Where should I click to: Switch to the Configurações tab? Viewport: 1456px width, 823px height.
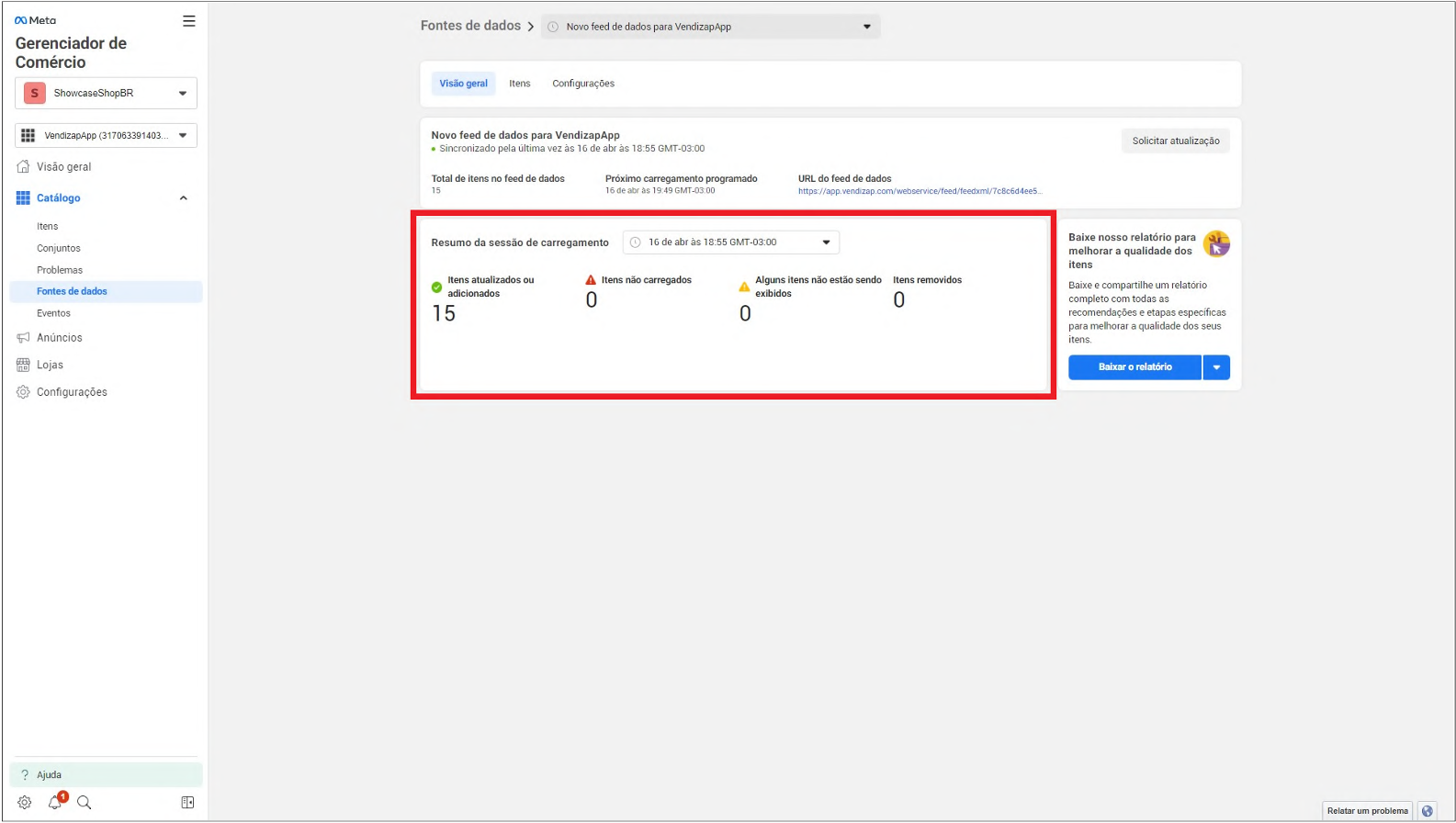tap(583, 84)
